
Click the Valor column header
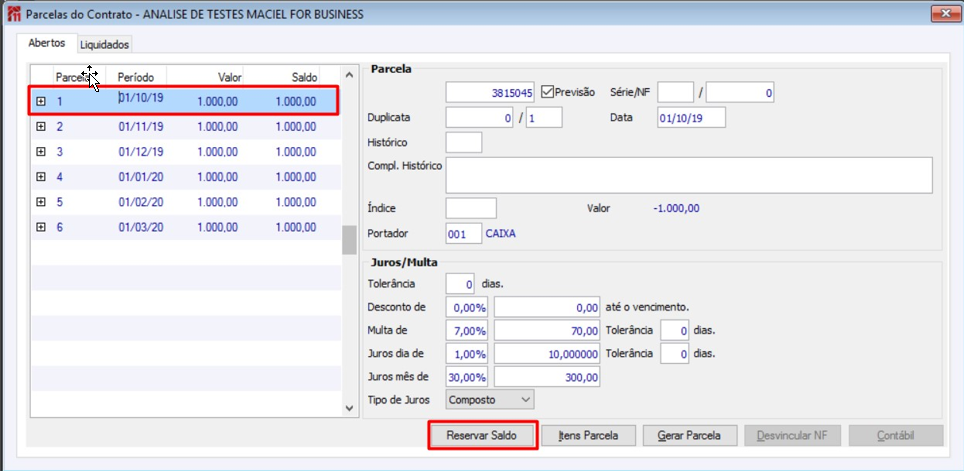[x=205, y=77]
